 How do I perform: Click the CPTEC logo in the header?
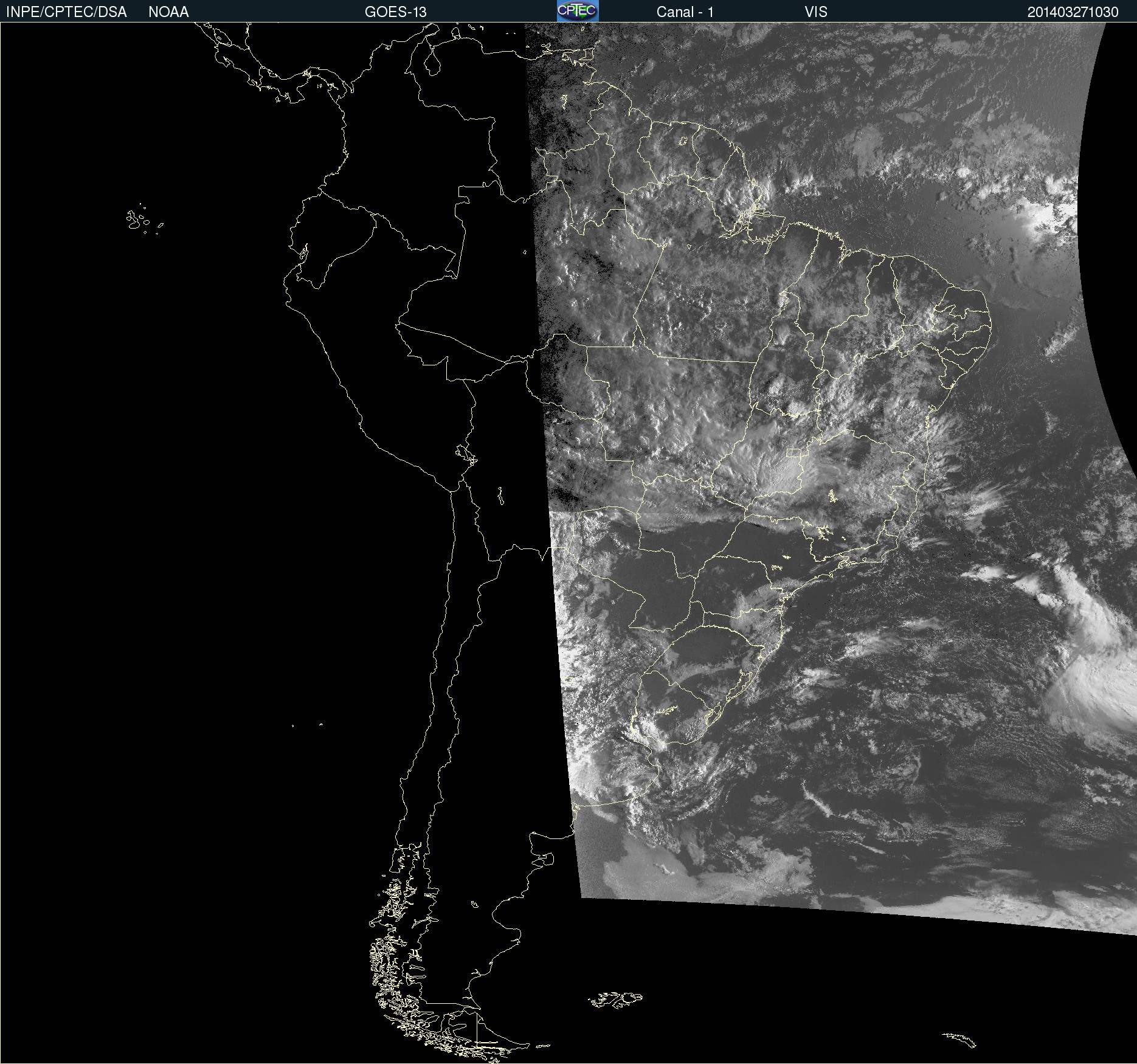click(x=578, y=11)
